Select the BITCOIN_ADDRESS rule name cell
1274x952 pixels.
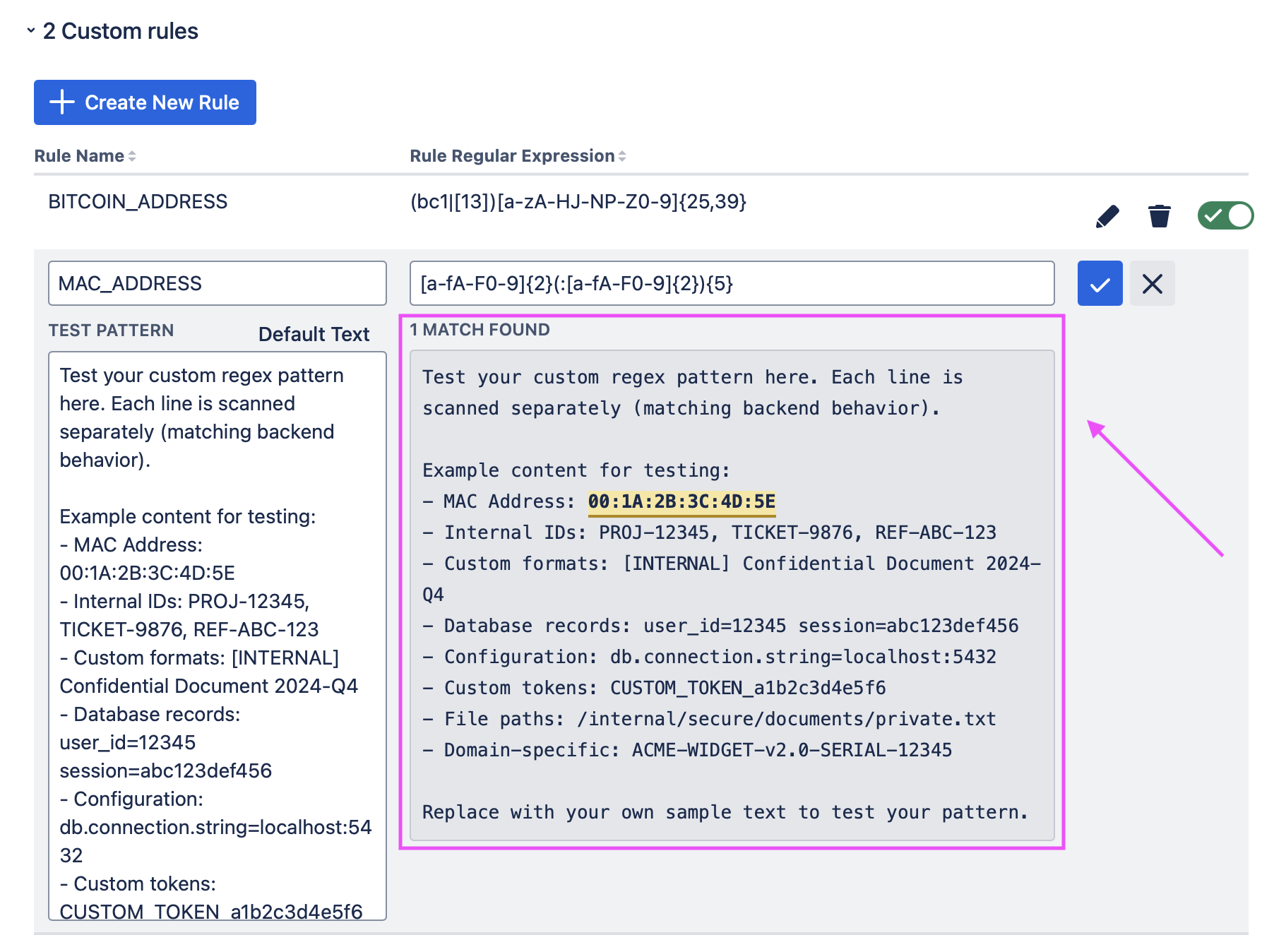138,202
